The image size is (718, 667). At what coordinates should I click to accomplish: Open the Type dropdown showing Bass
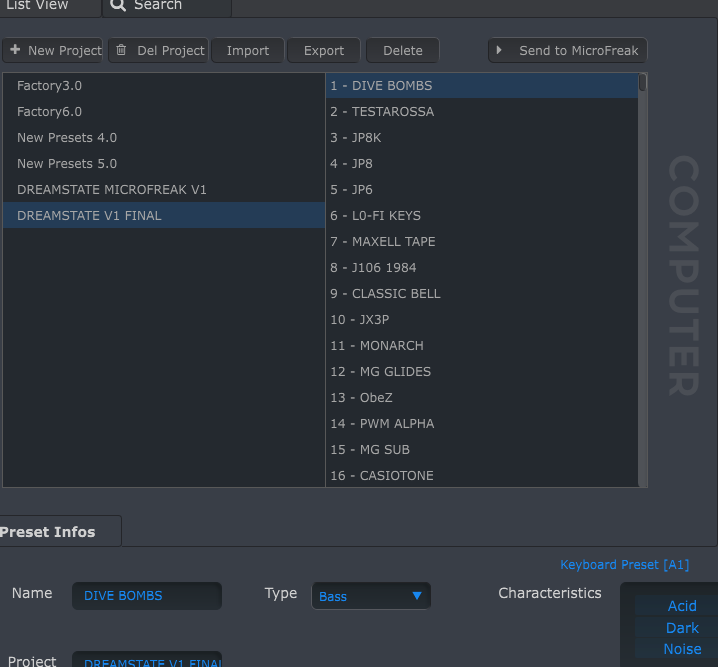(371, 596)
